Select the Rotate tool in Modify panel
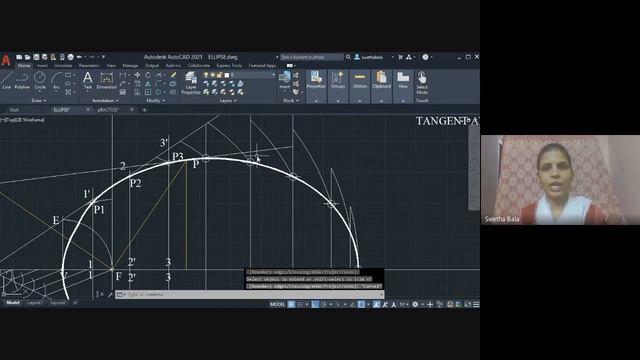 pos(148,75)
